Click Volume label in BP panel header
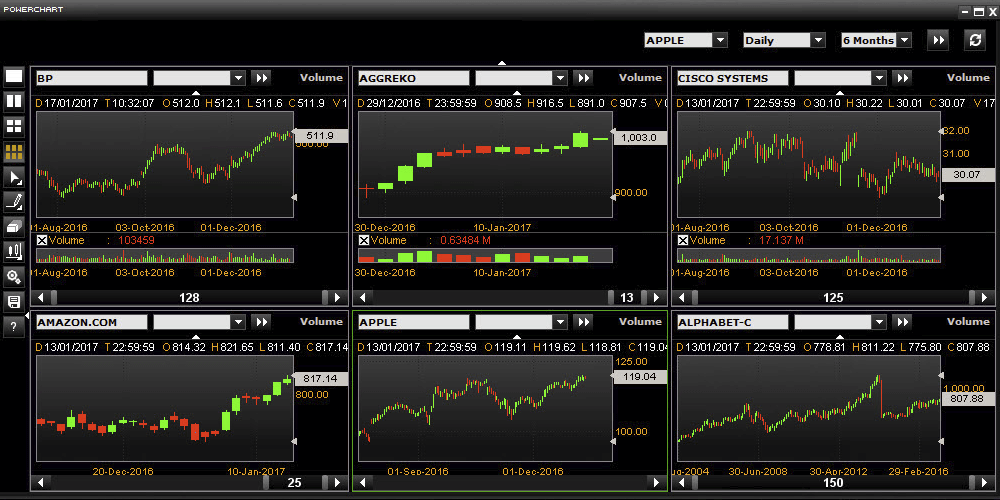This screenshot has height=500, width=1000. 321,78
